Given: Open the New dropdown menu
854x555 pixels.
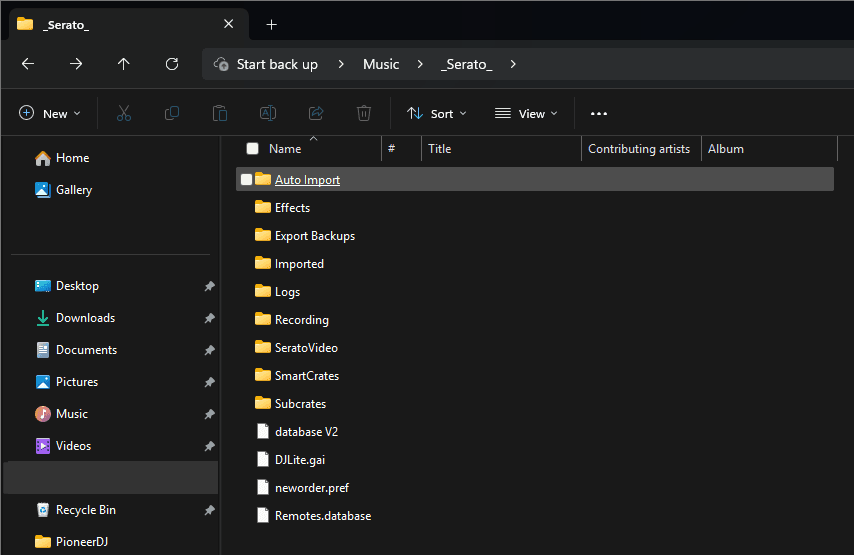Looking at the screenshot, I should (x=50, y=113).
